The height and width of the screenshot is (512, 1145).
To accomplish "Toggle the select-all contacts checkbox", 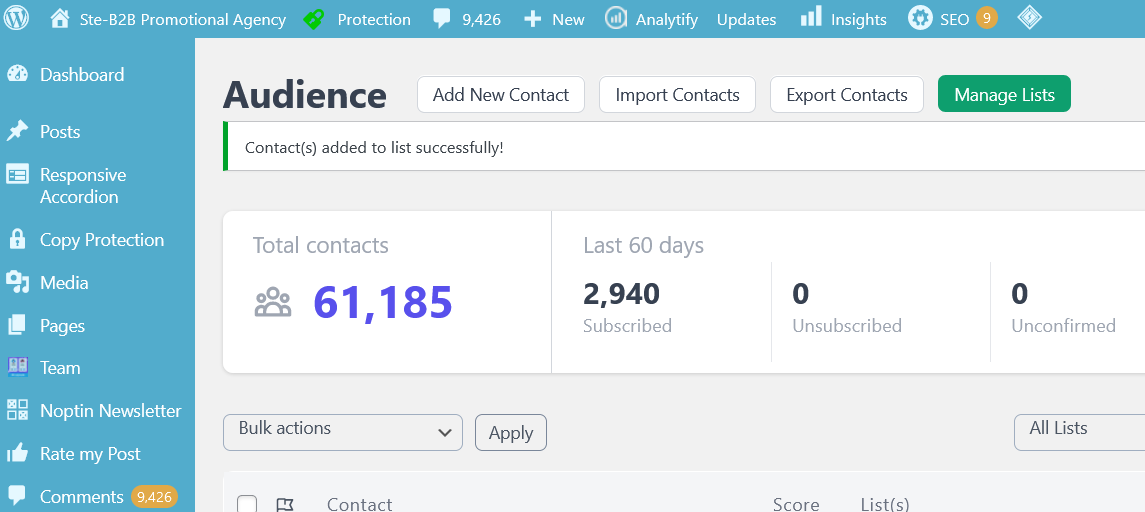I will [x=247, y=504].
